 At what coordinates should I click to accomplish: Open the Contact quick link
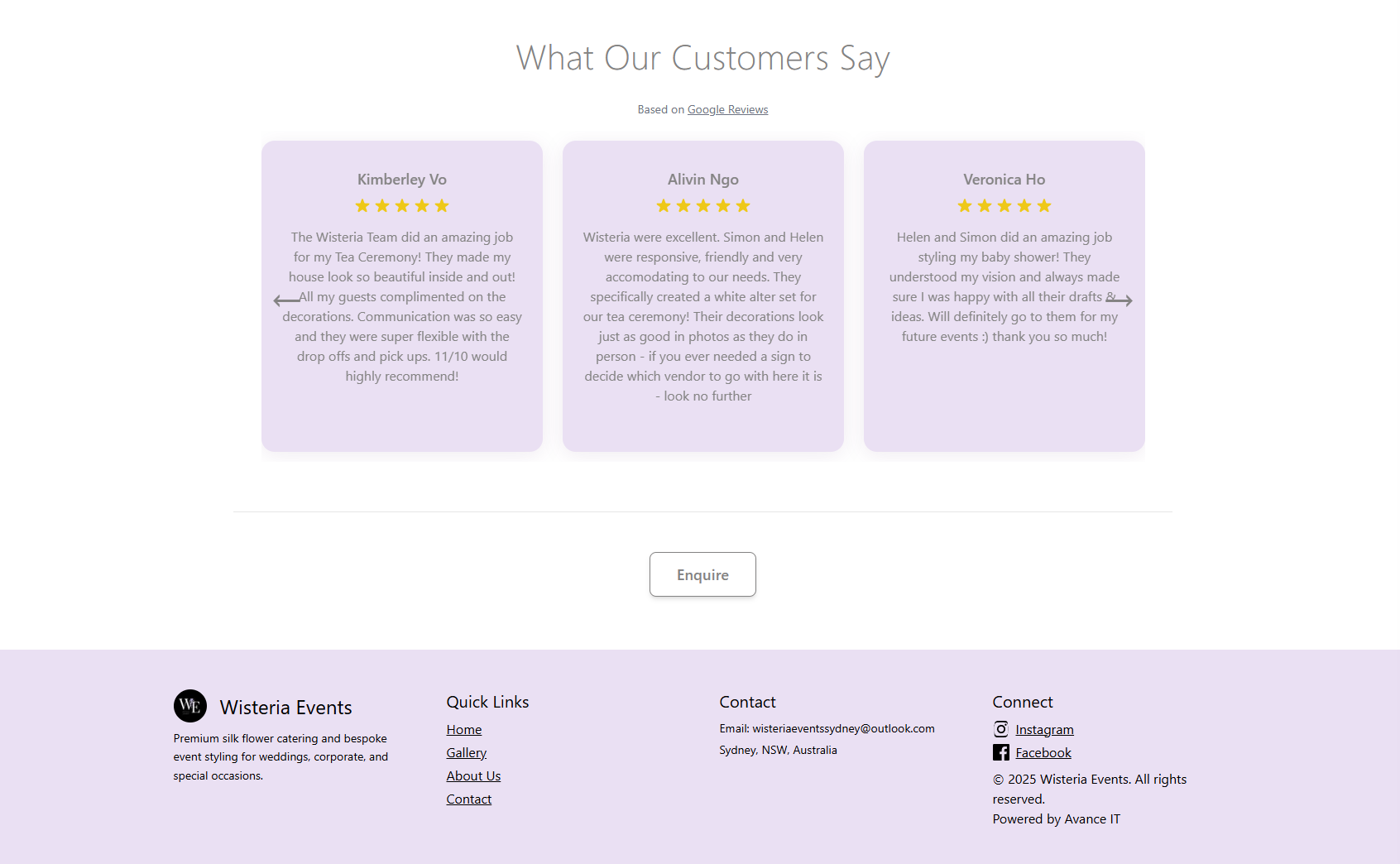tap(469, 799)
